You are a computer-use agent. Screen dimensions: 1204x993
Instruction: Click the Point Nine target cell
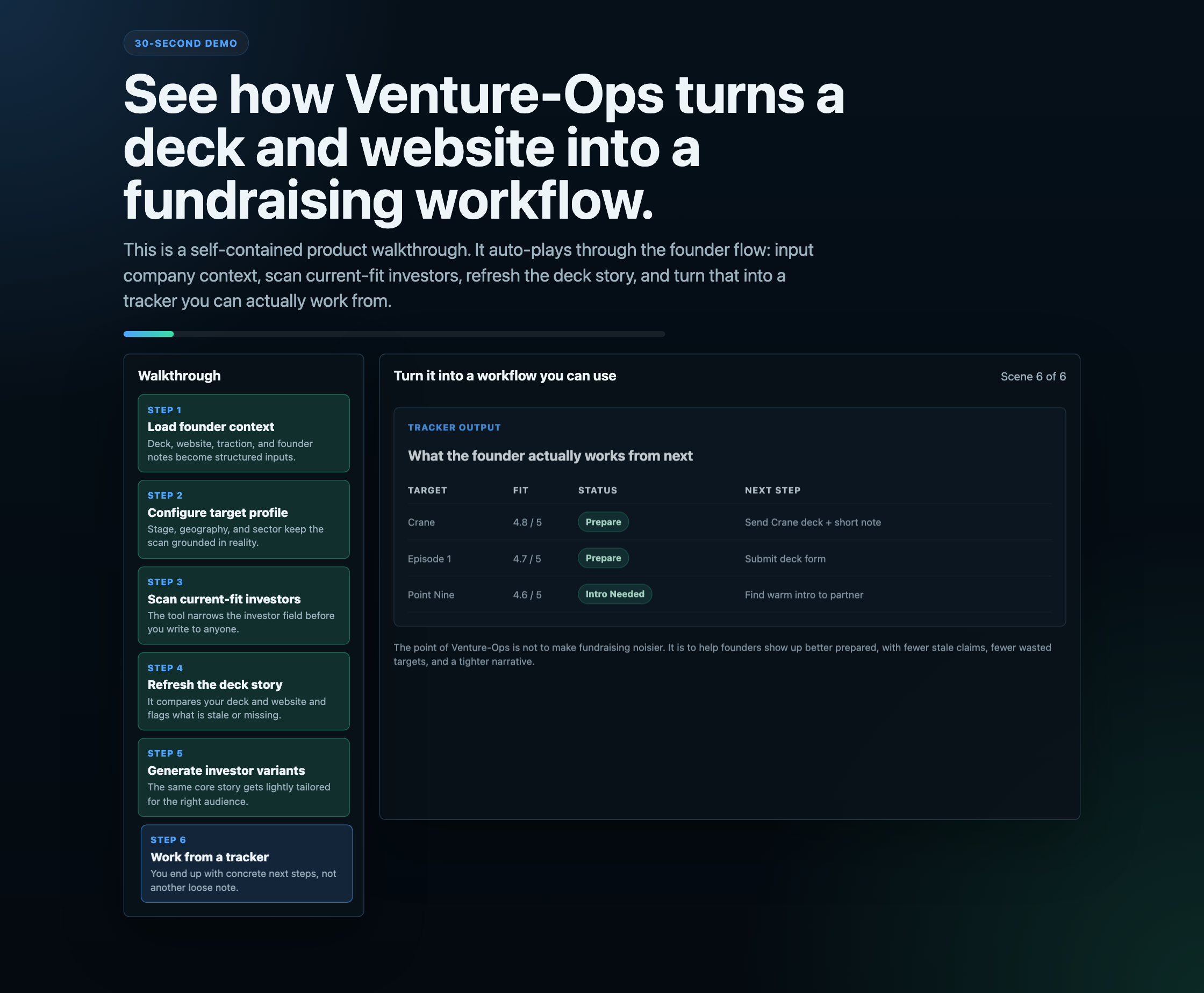click(431, 595)
